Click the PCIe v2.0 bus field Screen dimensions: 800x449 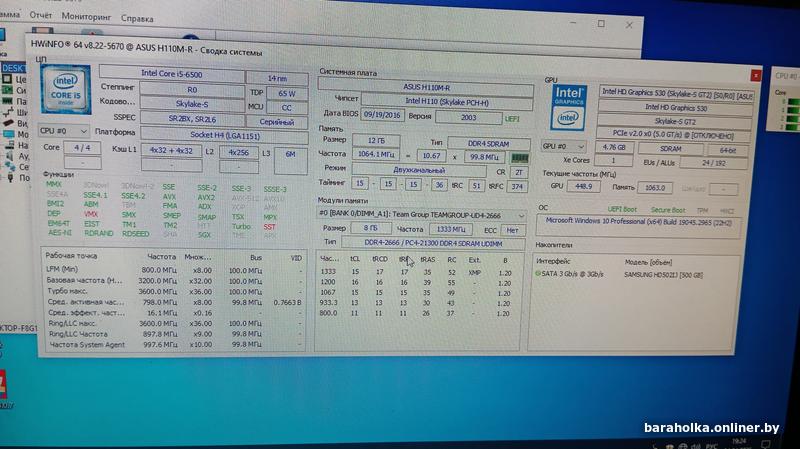(674, 136)
